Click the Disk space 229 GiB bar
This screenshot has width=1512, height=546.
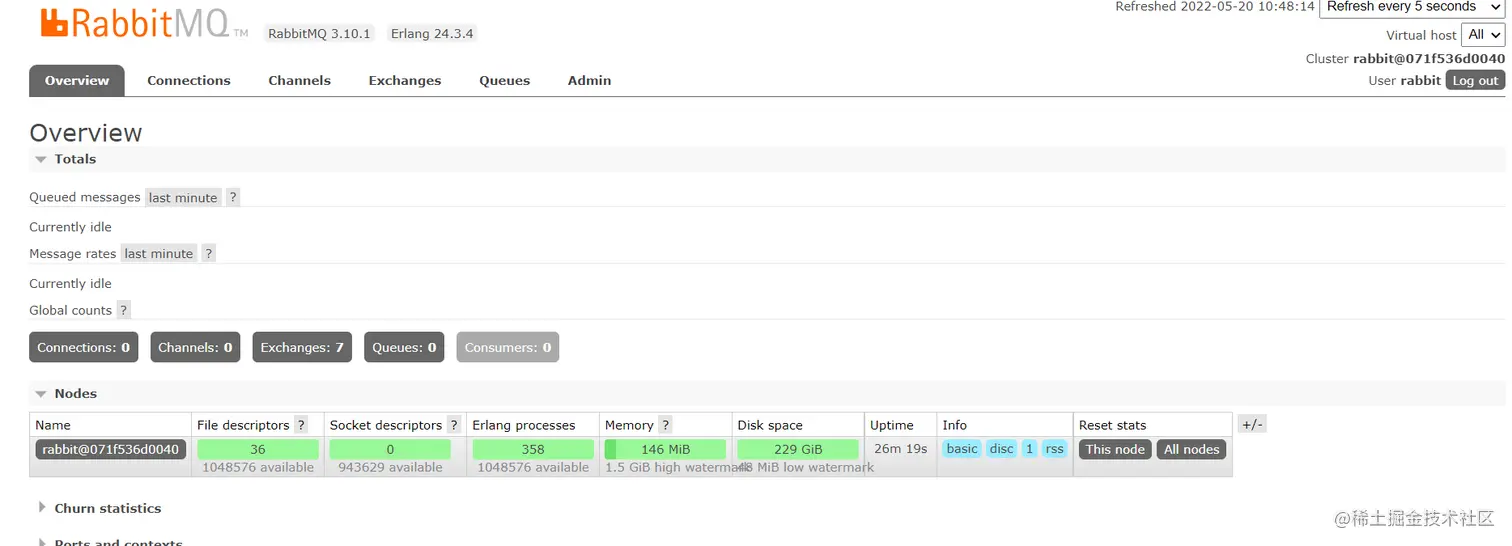pyautogui.click(x=798, y=449)
